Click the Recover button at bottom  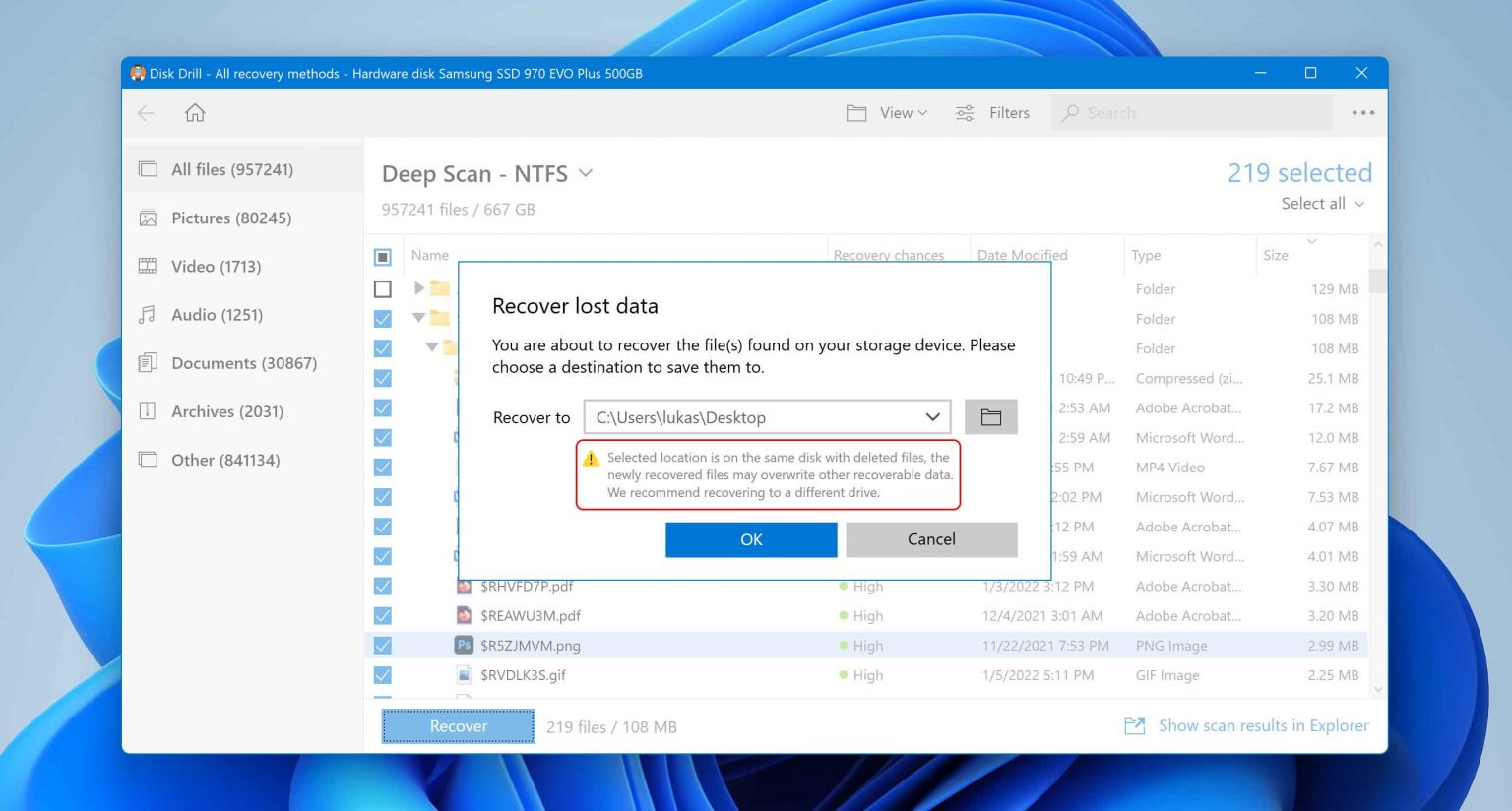(459, 726)
